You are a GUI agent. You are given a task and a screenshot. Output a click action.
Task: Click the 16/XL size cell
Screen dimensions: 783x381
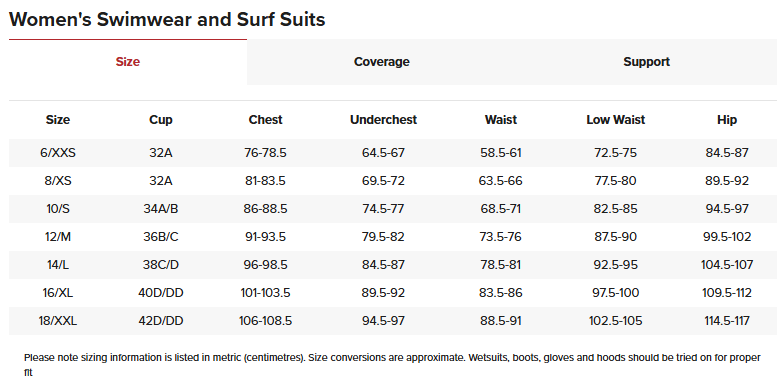58,293
